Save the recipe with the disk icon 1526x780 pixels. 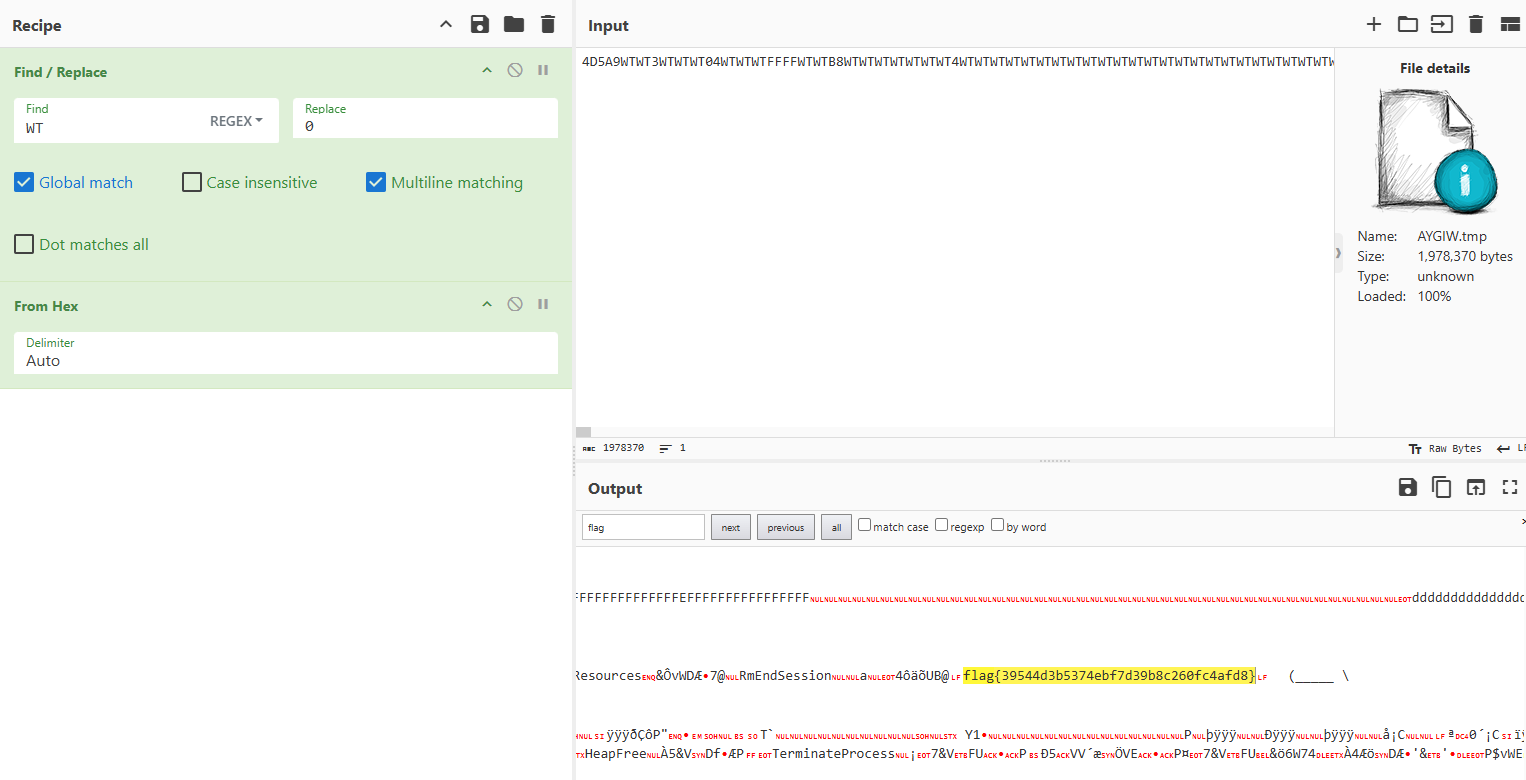coord(480,25)
